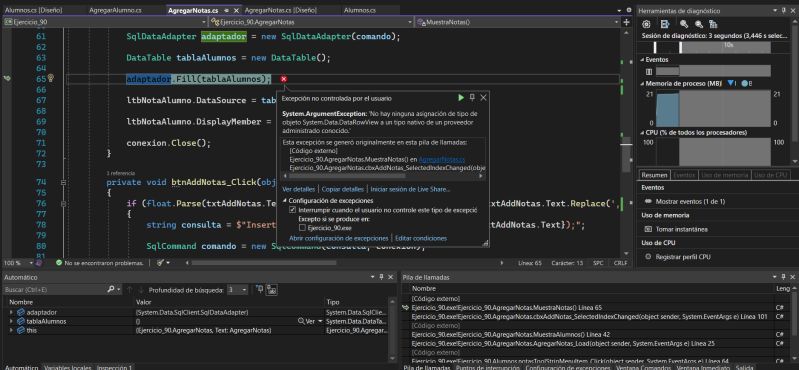
Task: Expand the tablaAlumnos variable row
Action: point(12,321)
